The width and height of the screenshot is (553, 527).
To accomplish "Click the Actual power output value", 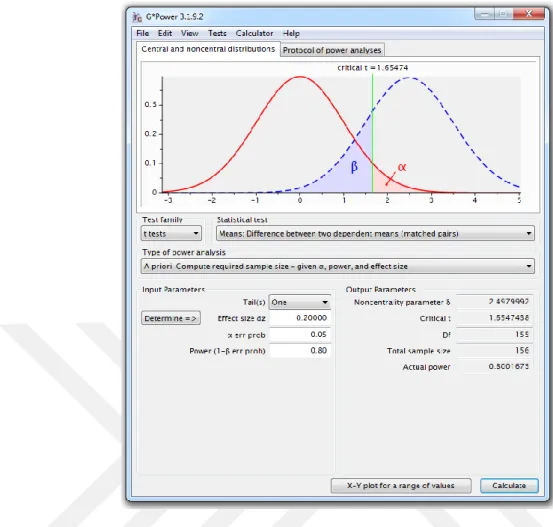I will 494,367.
